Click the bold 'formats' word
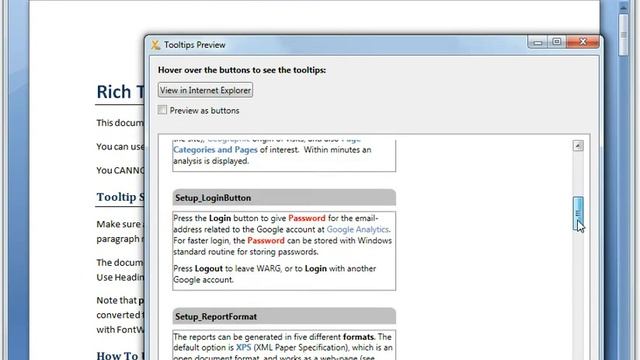 [358, 337]
